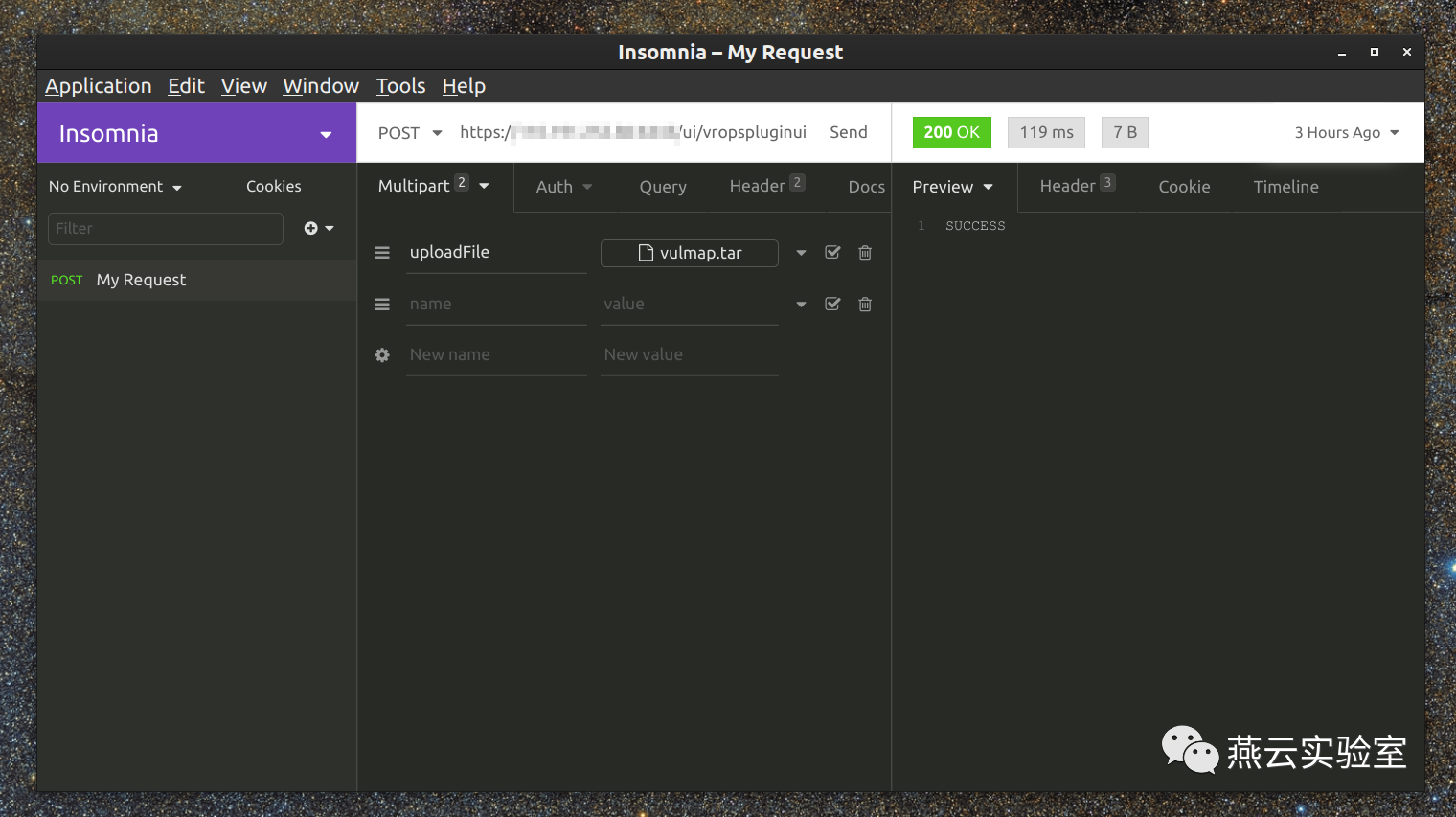
Task: Expand the Preview mode dropdown
Action: coord(953,187)
